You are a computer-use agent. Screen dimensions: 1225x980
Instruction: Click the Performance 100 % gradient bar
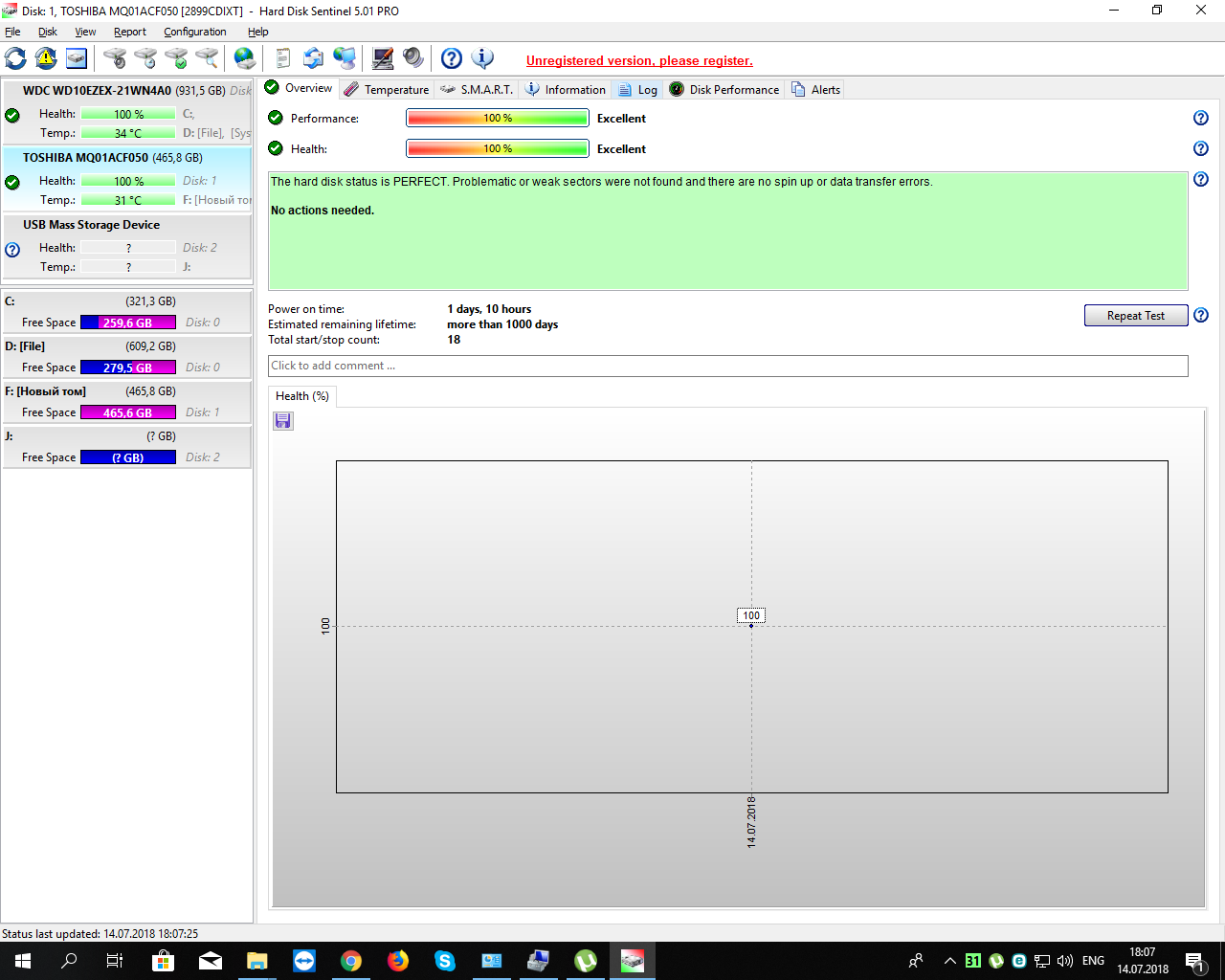498,118
